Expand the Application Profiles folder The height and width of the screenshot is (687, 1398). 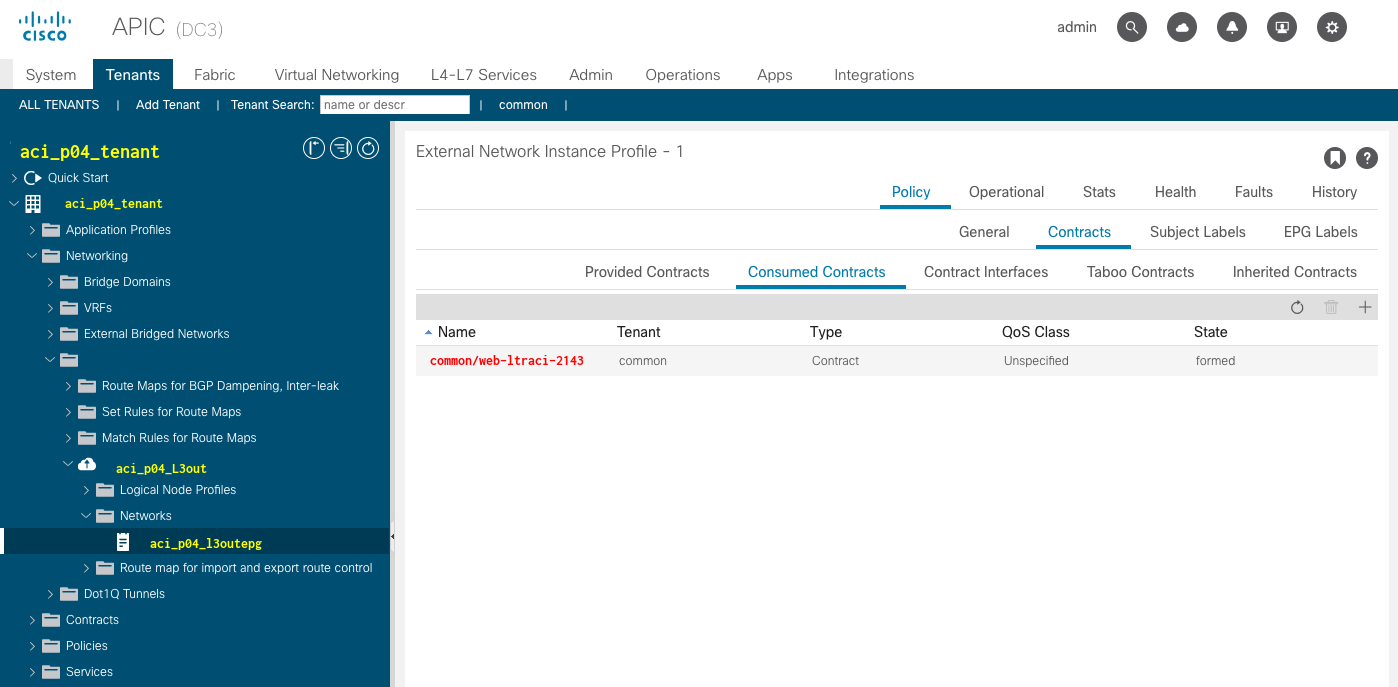(x=32, y=230)
